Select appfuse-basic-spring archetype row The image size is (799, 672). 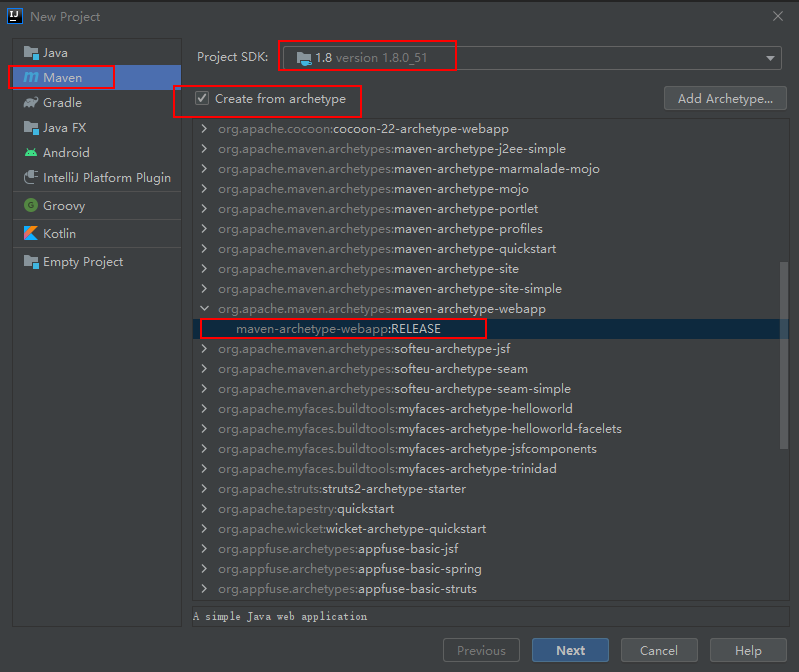(491, 569)
